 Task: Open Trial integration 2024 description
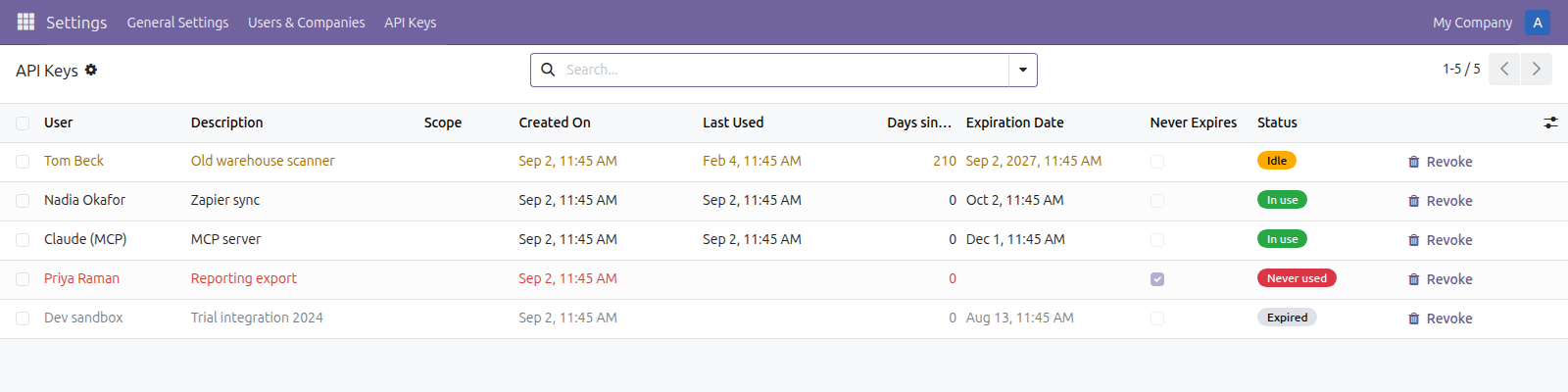point(257,318)
